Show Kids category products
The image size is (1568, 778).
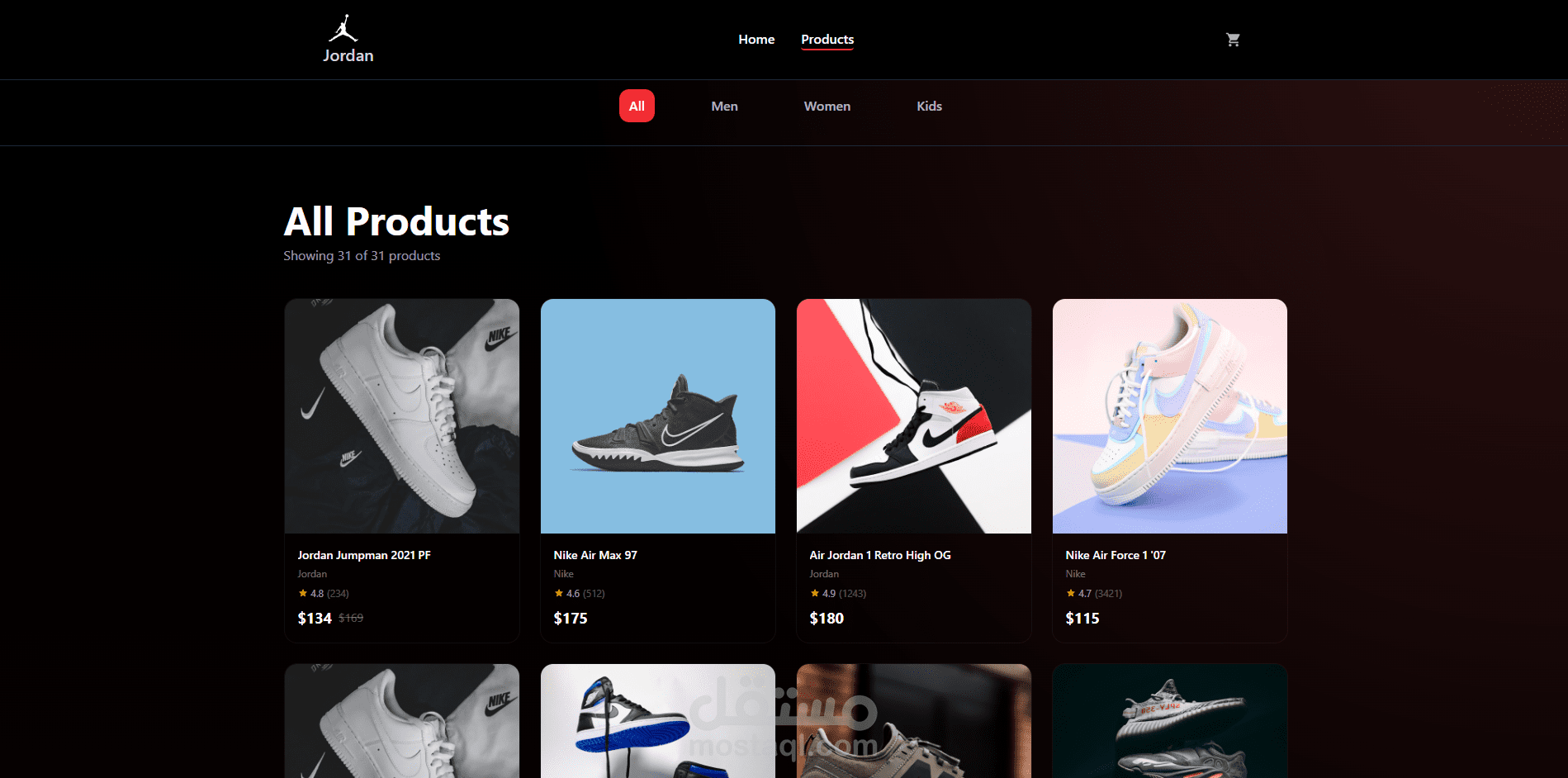929,106
